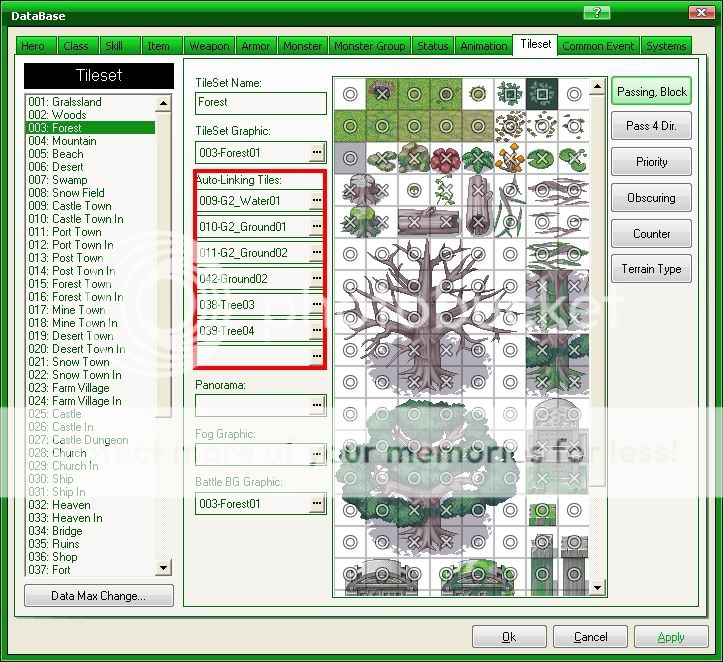The image size is (723, 662).
Task: Open the empty seventh autotile slot chooser
Action: pos(317,355)
